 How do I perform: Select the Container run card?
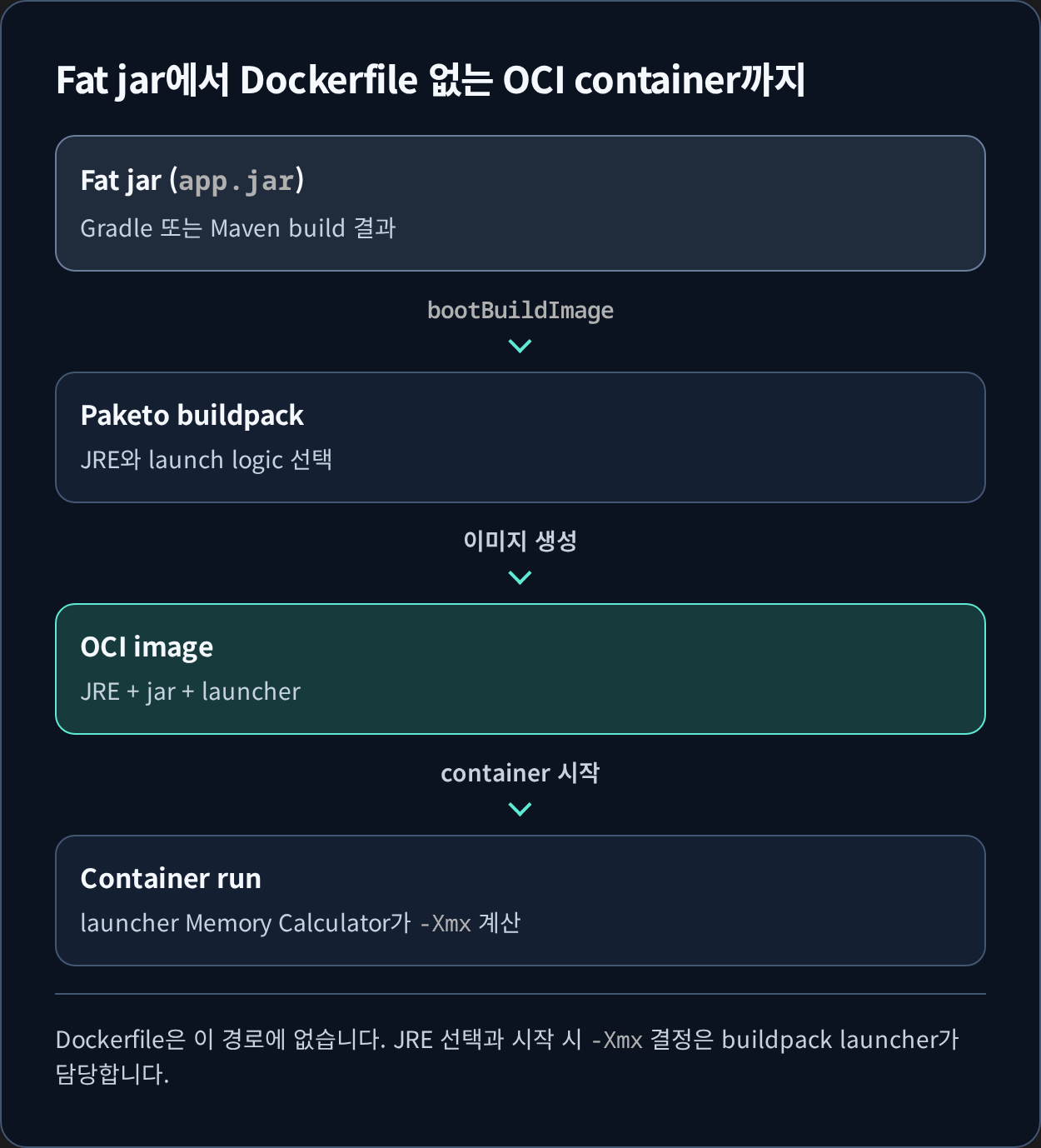pyautogui.click(x=520, y=901)
